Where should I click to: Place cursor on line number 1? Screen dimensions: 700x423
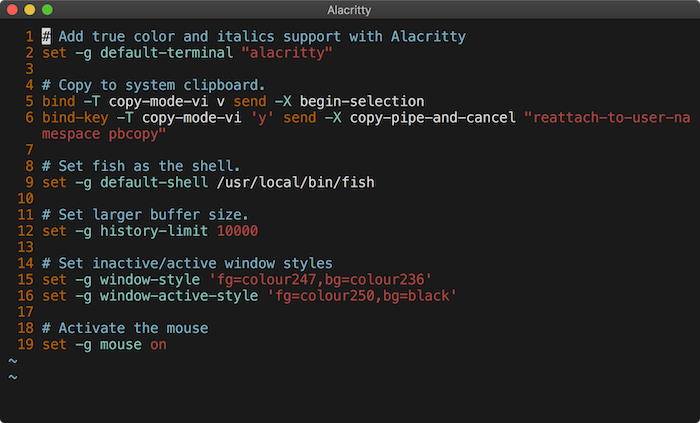[29, 36]
